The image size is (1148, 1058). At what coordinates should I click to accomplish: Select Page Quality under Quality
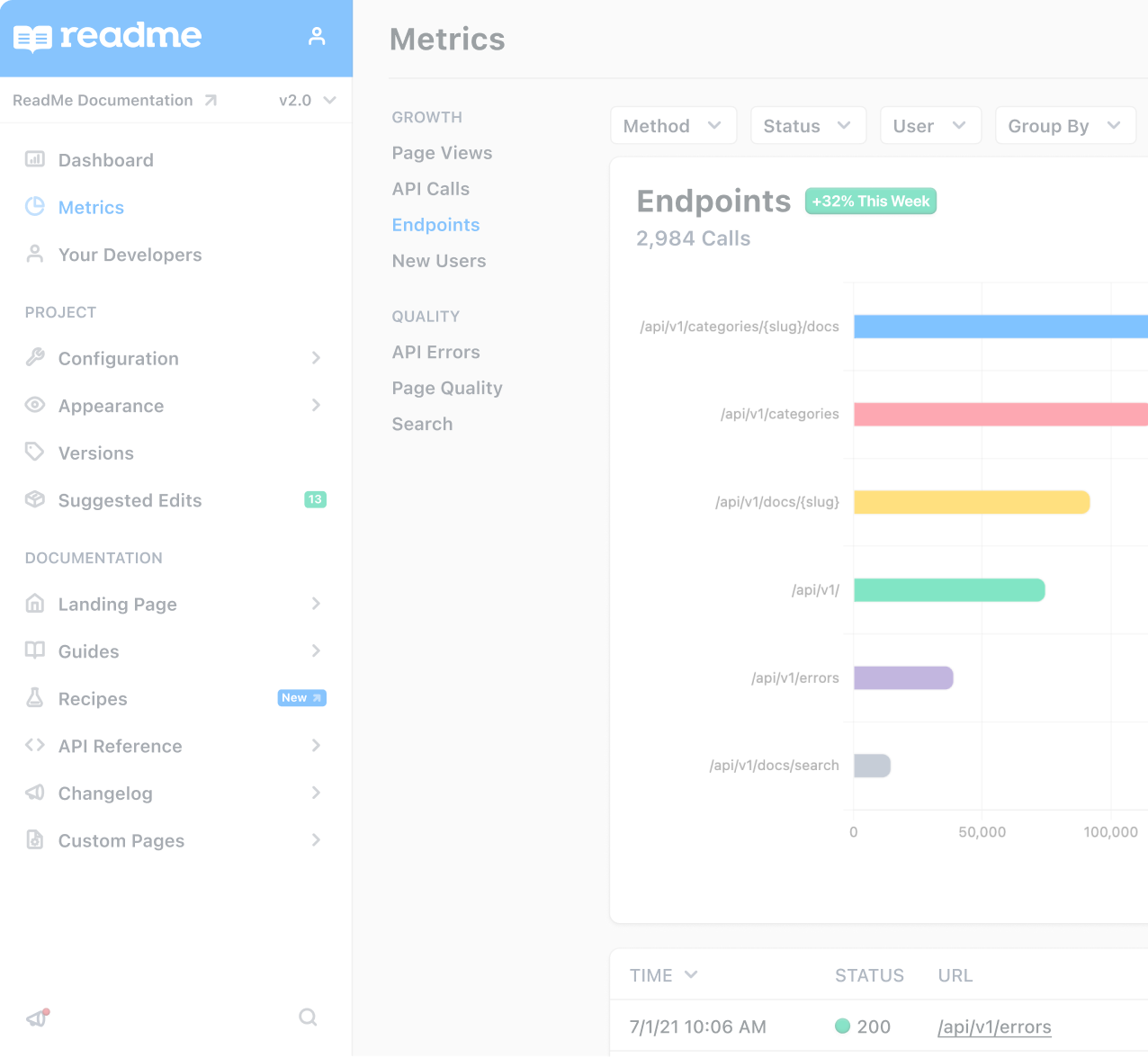point(446,388)
